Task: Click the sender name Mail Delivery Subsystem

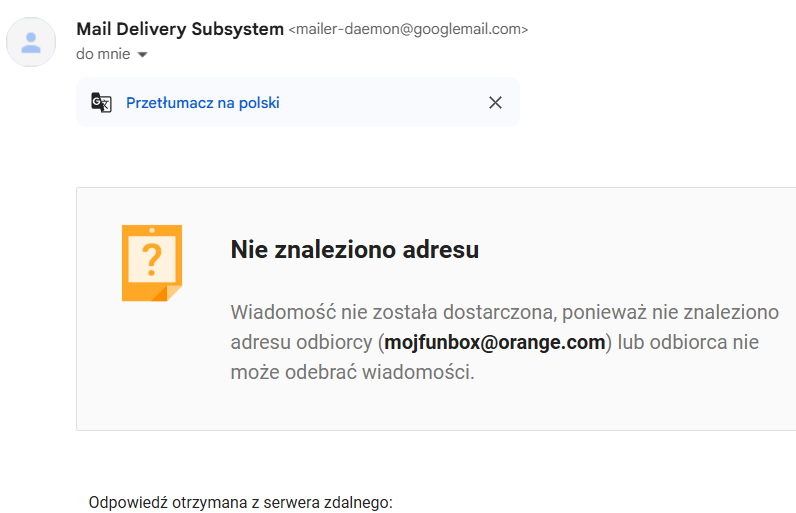Action: pyautogui.click(x=180, y=29)
